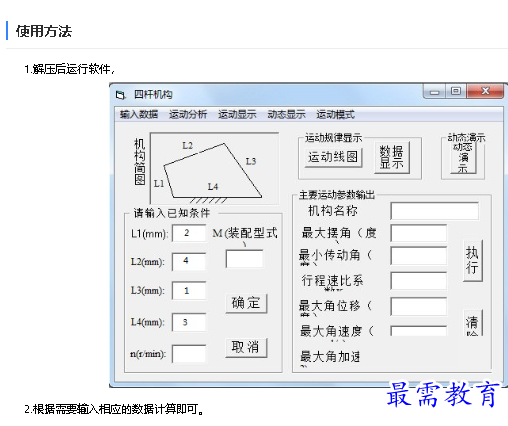Focus the L4(mm) input field
This screenshot has width=508, height=426.
tap(189, 322)
